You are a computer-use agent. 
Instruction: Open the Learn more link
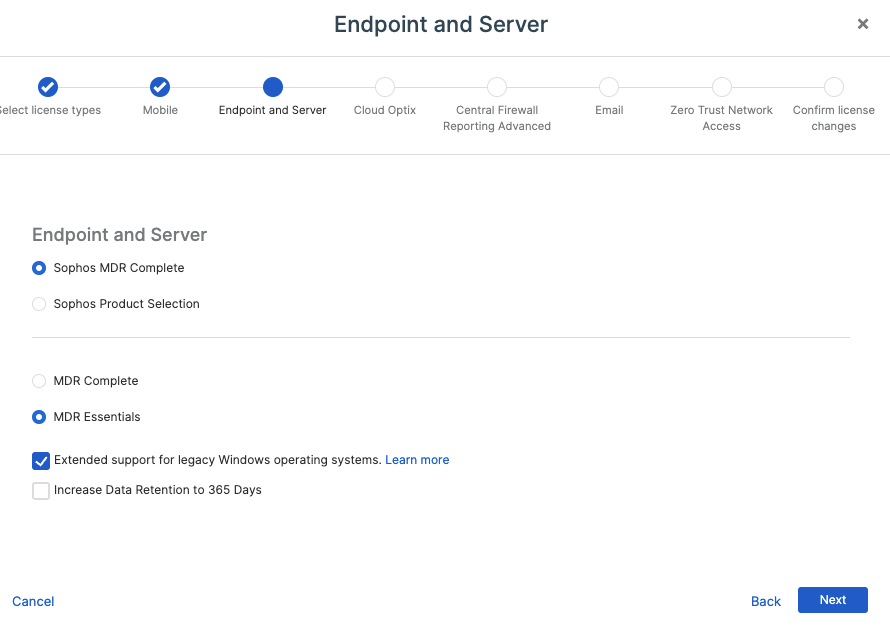(417, 459)
